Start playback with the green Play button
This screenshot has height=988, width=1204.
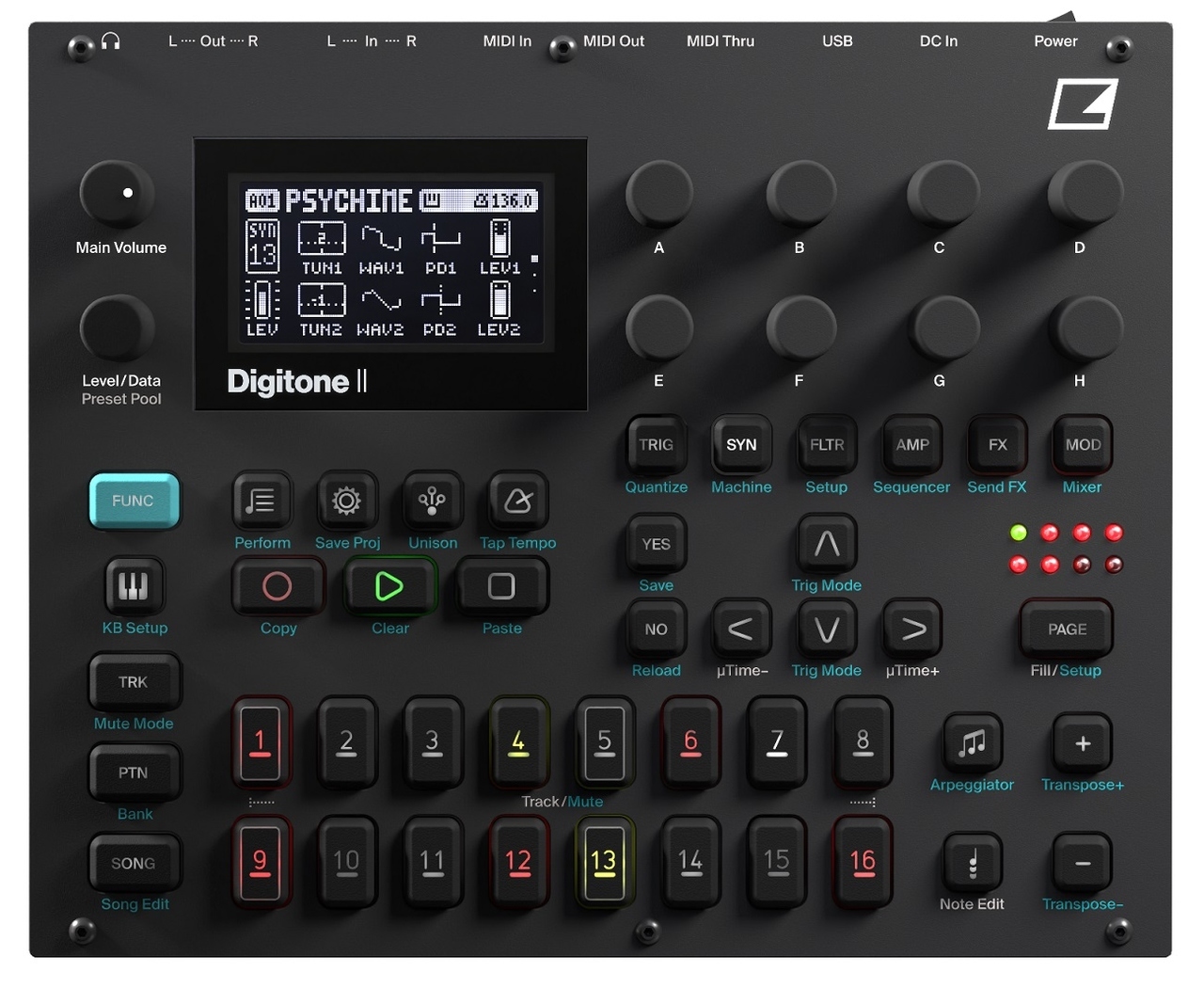pos(389,586)
